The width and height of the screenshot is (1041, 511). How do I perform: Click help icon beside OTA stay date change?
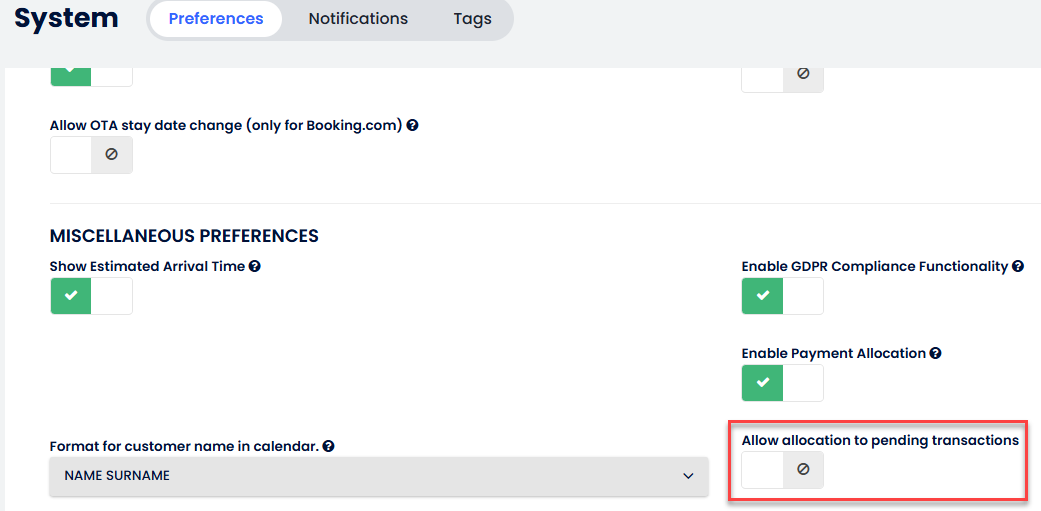pyautogui.click(x=412, y=126)
